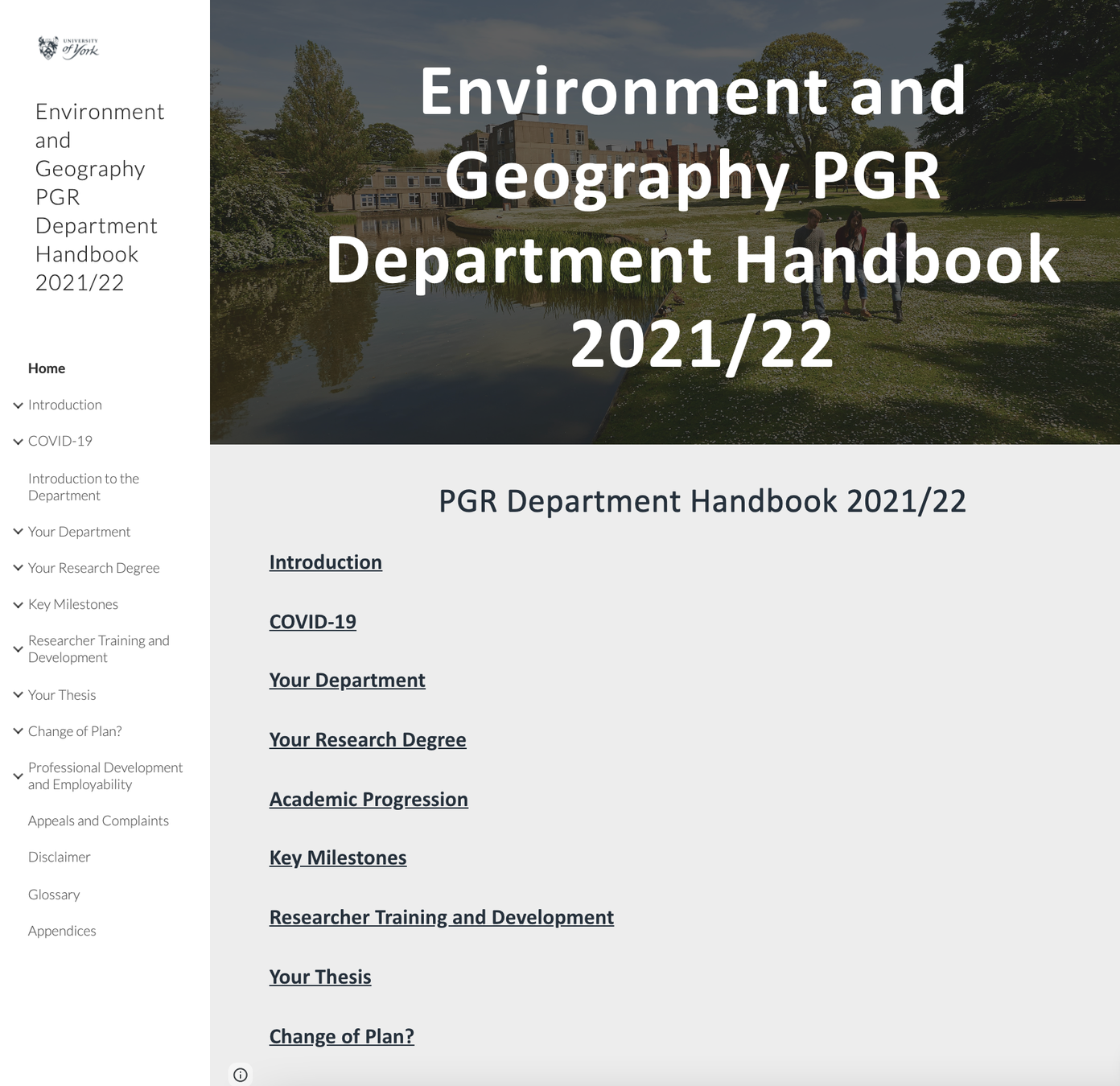
Task: Open the page info icon at bottom
Action: [241, 1075]
